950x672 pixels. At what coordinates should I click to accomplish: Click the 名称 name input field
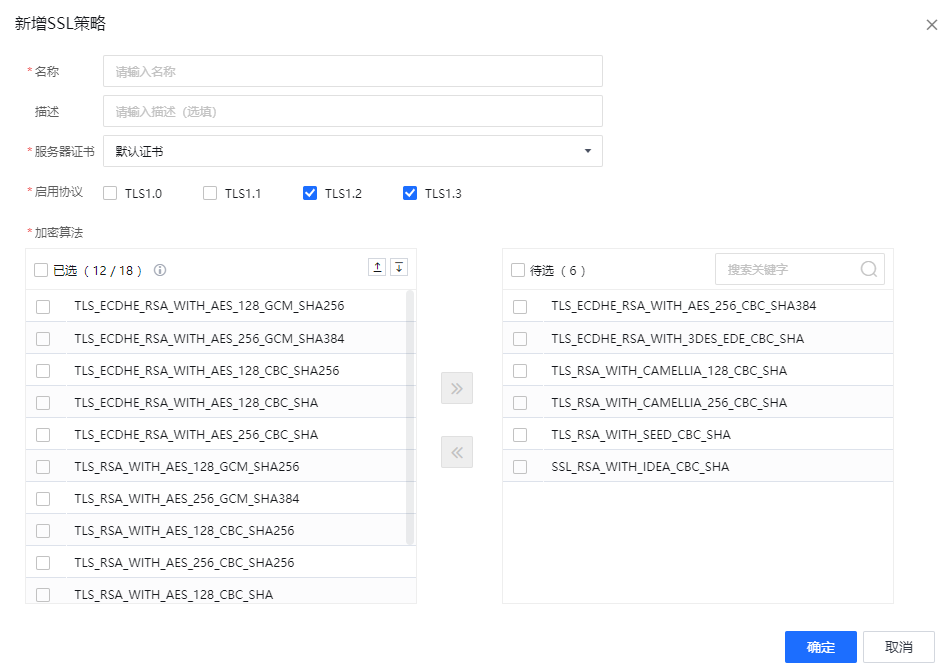[352, 71]
